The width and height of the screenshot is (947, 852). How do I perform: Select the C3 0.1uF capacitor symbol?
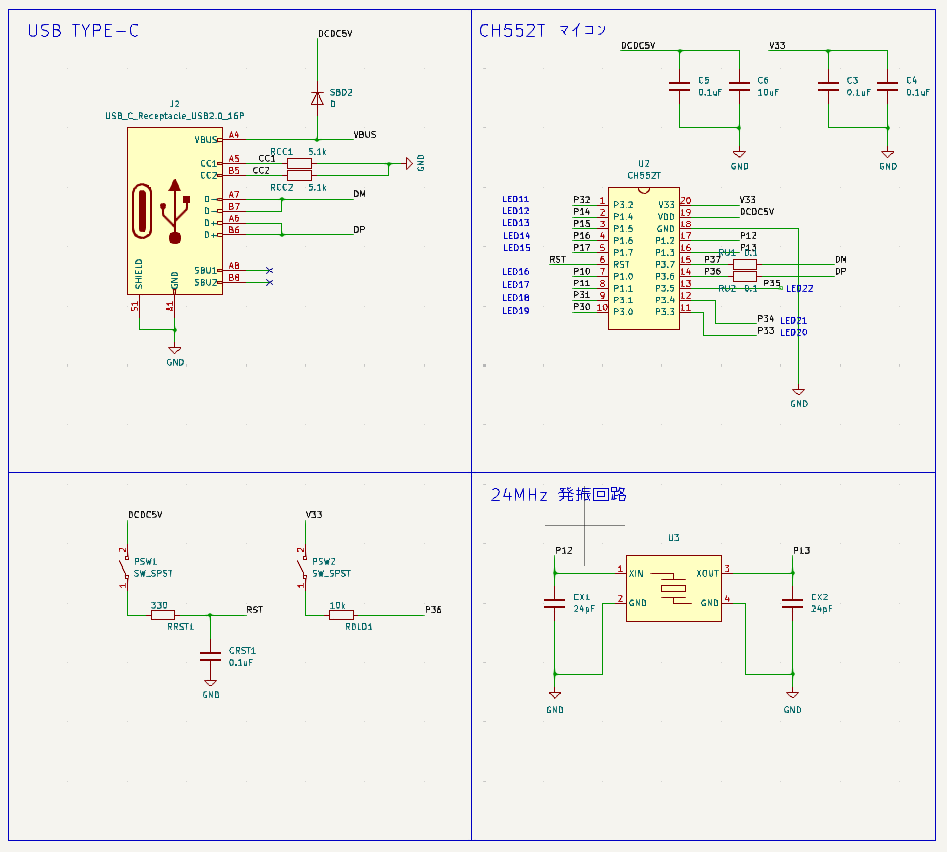[x=828, y=86]
